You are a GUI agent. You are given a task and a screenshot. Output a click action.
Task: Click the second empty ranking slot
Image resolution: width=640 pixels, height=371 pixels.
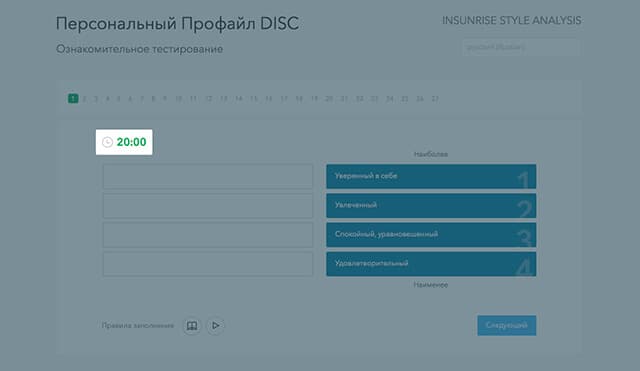point(208,206)
